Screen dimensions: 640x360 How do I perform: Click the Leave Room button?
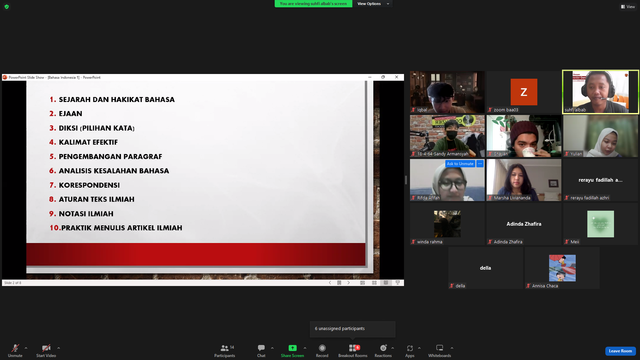620,351
